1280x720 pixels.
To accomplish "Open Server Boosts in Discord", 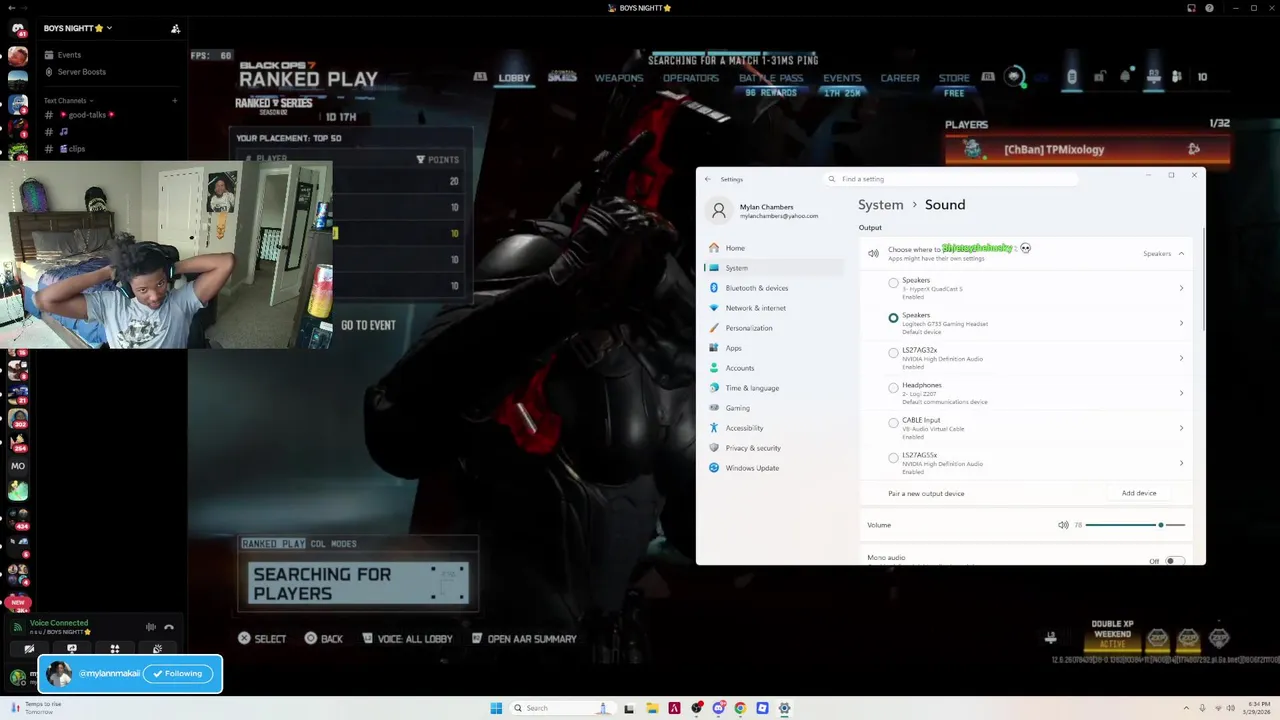I will click(x=81, y=72).
